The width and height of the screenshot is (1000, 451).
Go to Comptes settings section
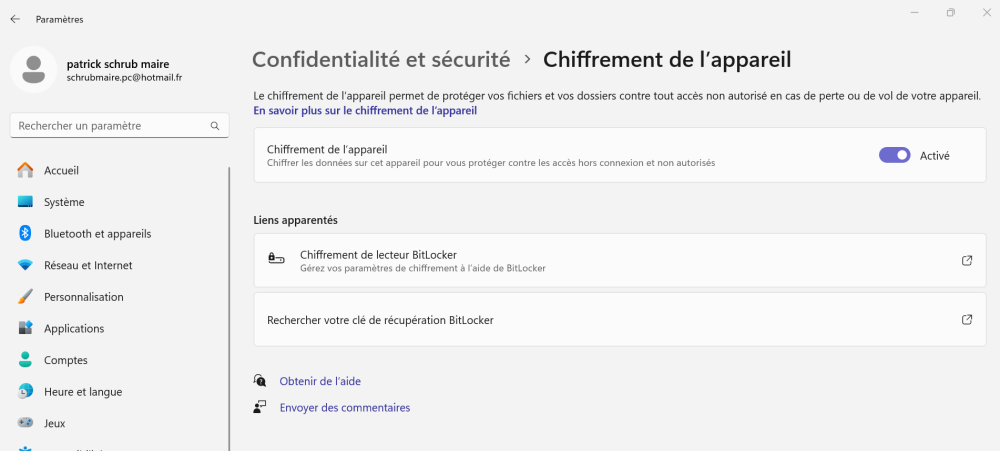[x=66, y=360]
